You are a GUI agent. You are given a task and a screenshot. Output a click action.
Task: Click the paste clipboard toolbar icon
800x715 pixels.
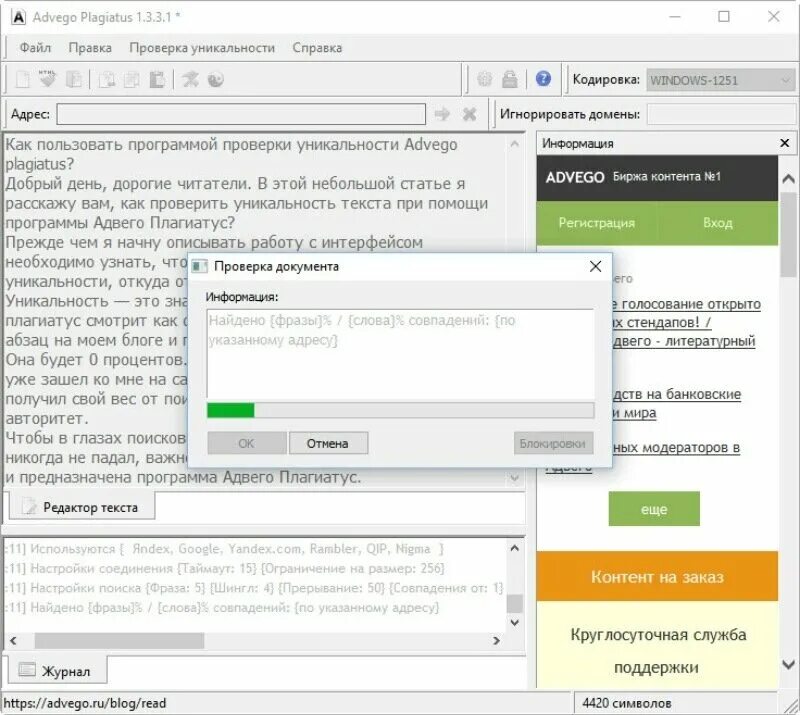click(157, 79)
